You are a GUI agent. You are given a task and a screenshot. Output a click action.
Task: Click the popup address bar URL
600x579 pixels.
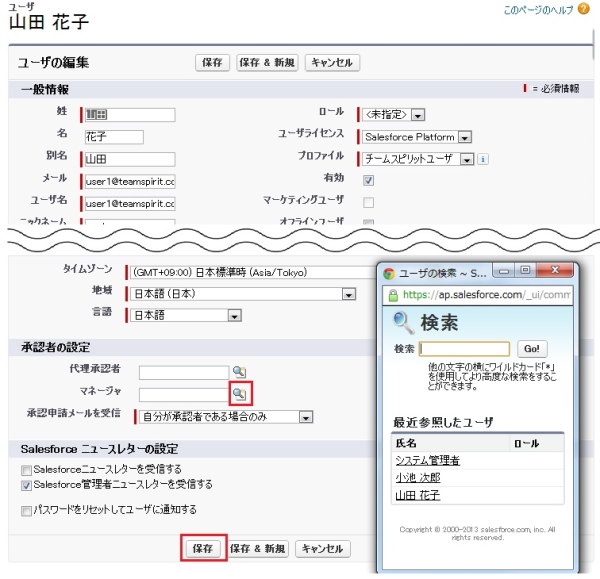coord(486,295)
